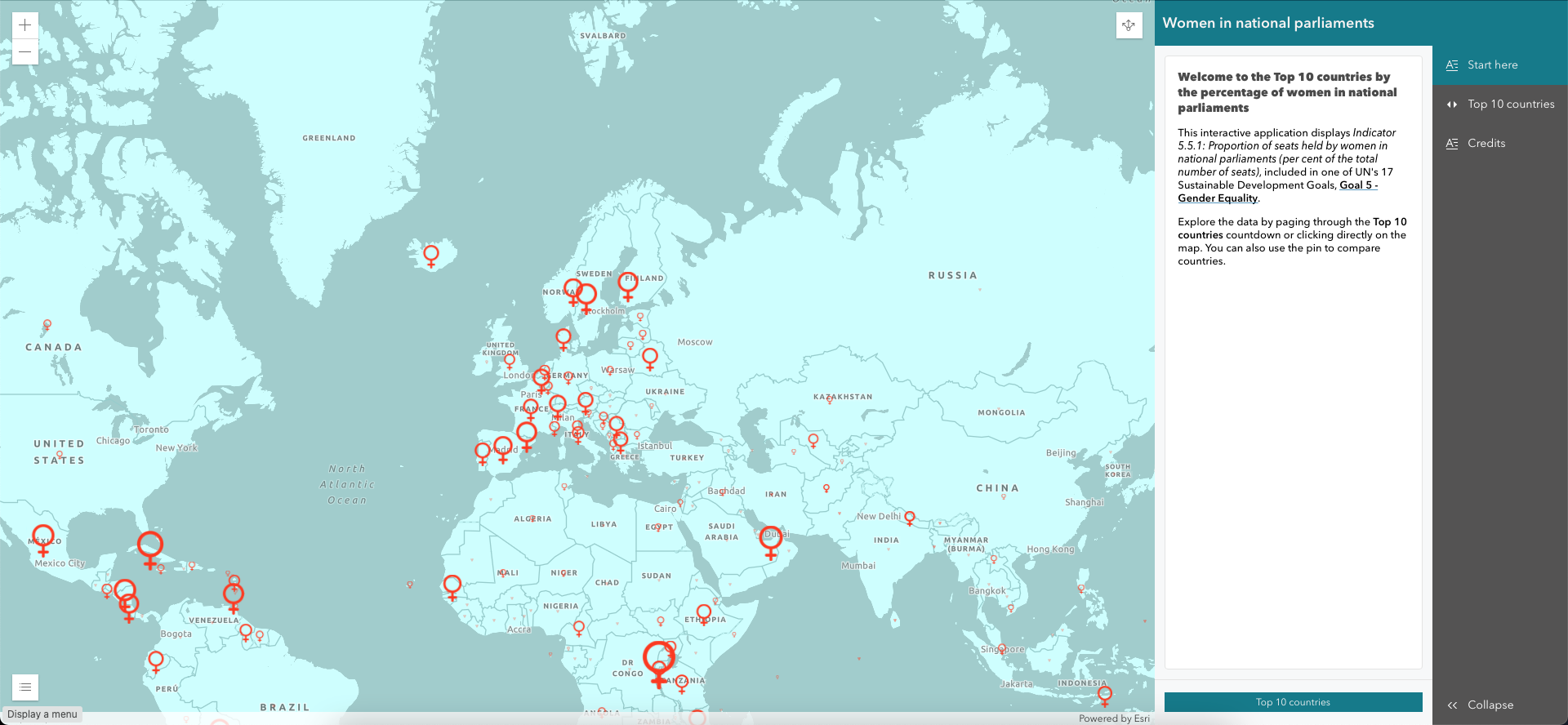Image resolution: width=1568 pixels, height=725 pixels.
Task: Open the Start here section
Action: tap(1500, 65)
